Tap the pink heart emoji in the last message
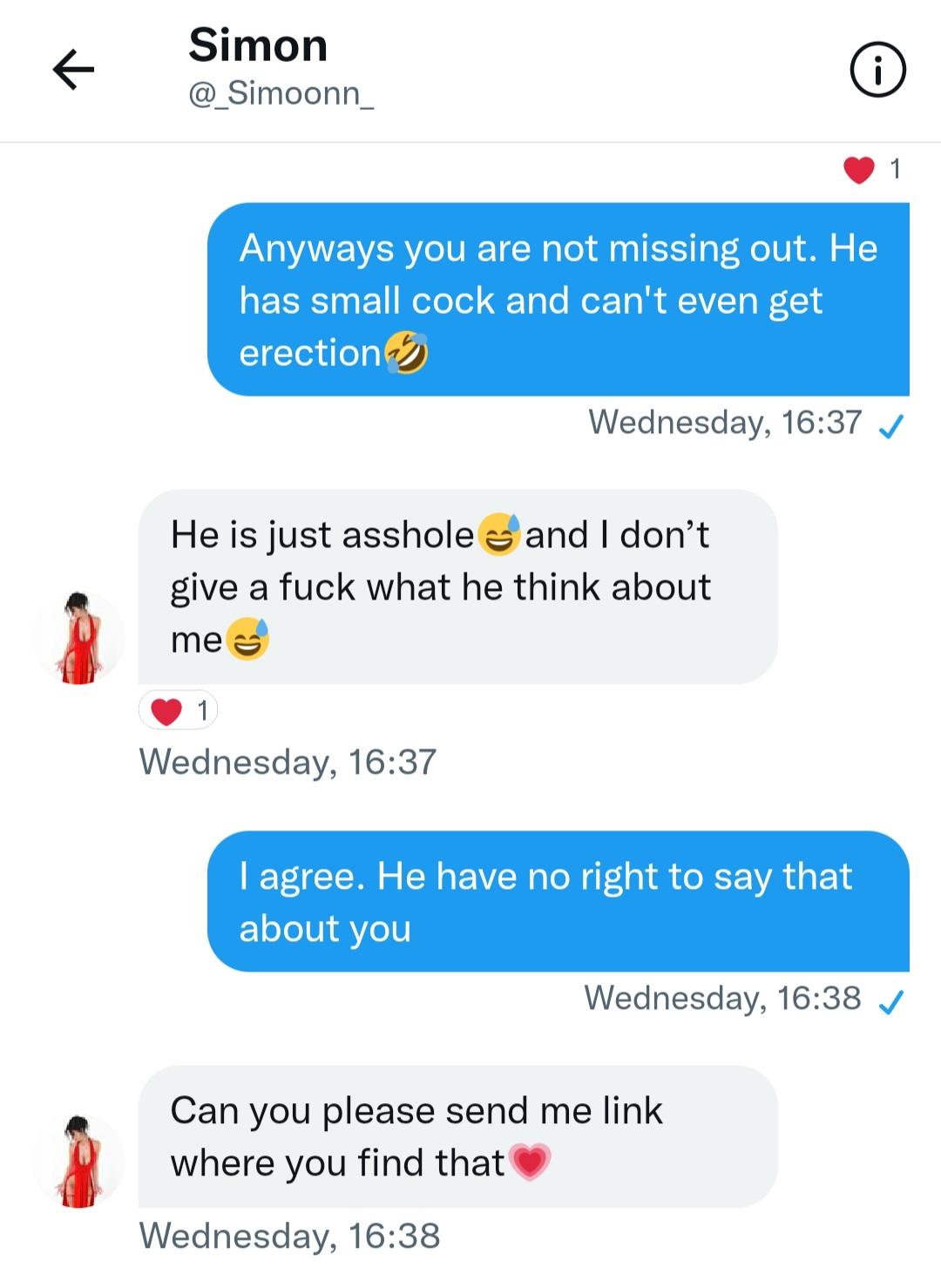 click(530, 1163)
